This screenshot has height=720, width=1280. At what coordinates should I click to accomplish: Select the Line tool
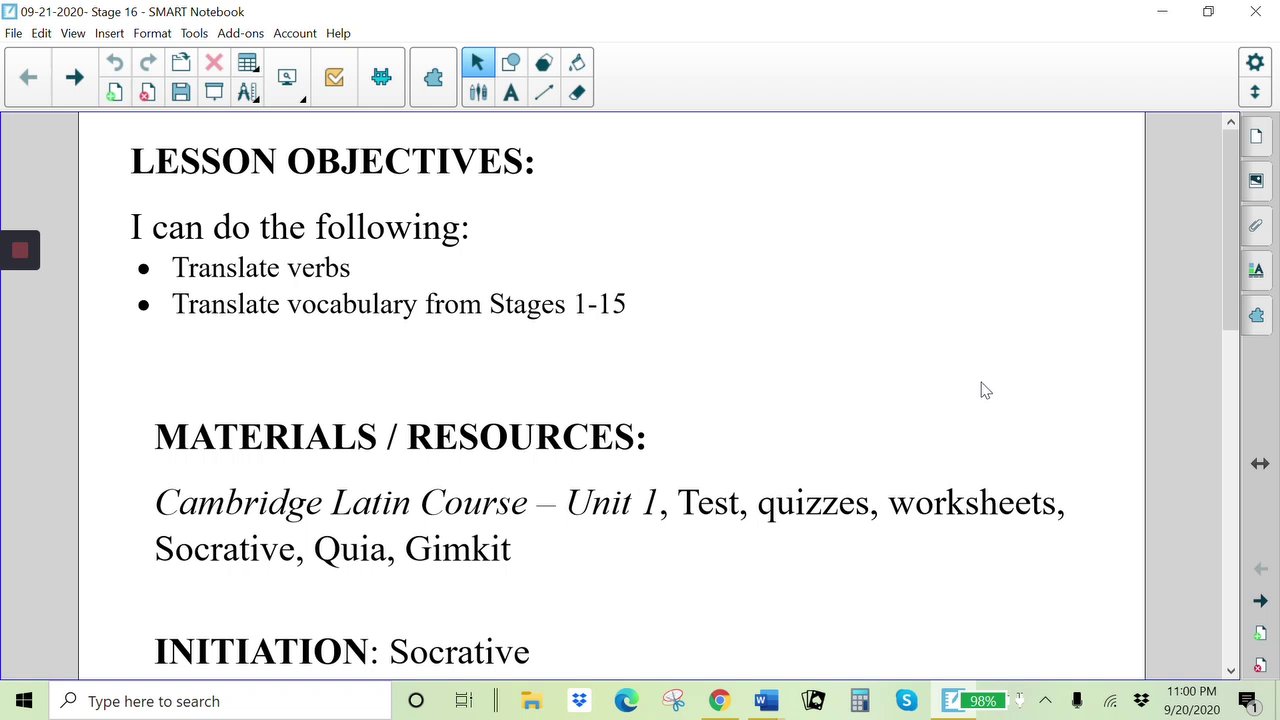click(544, 93)
